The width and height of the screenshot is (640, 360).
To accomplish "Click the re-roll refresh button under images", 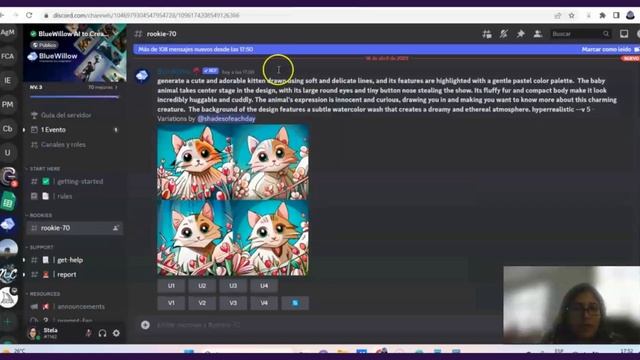I will click(295, 303).
